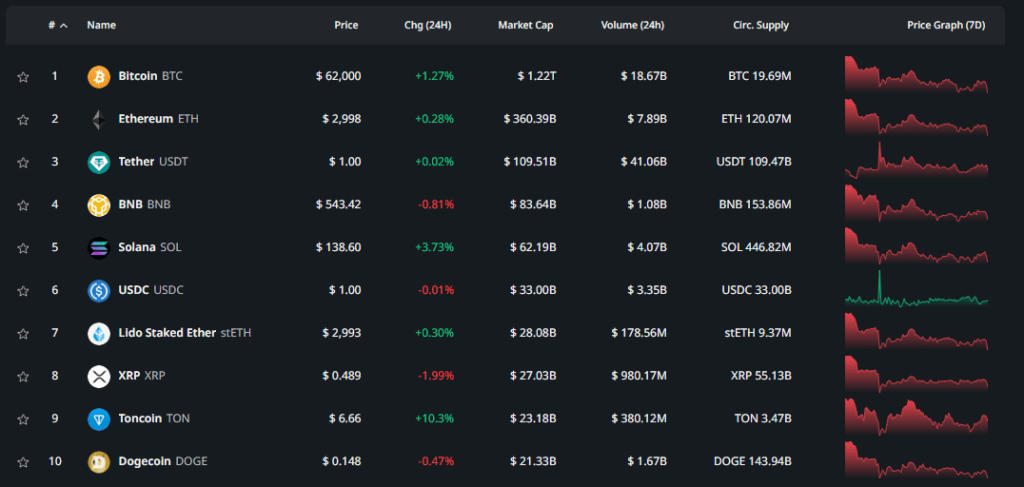Viewport: 1024px width, 487px height.
Task: Click the XRP logo icon
Action: pyautogui.click(x=98, y=376)
